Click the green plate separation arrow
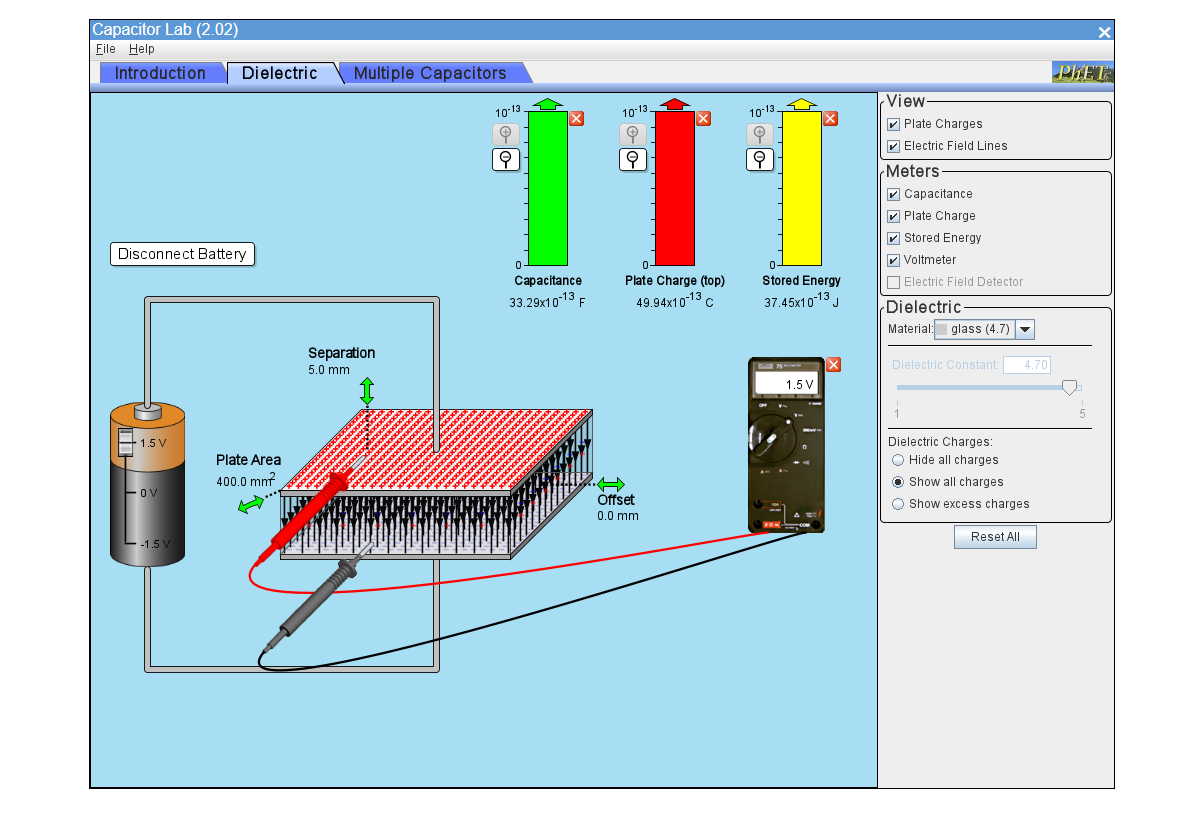 point(367,391)
